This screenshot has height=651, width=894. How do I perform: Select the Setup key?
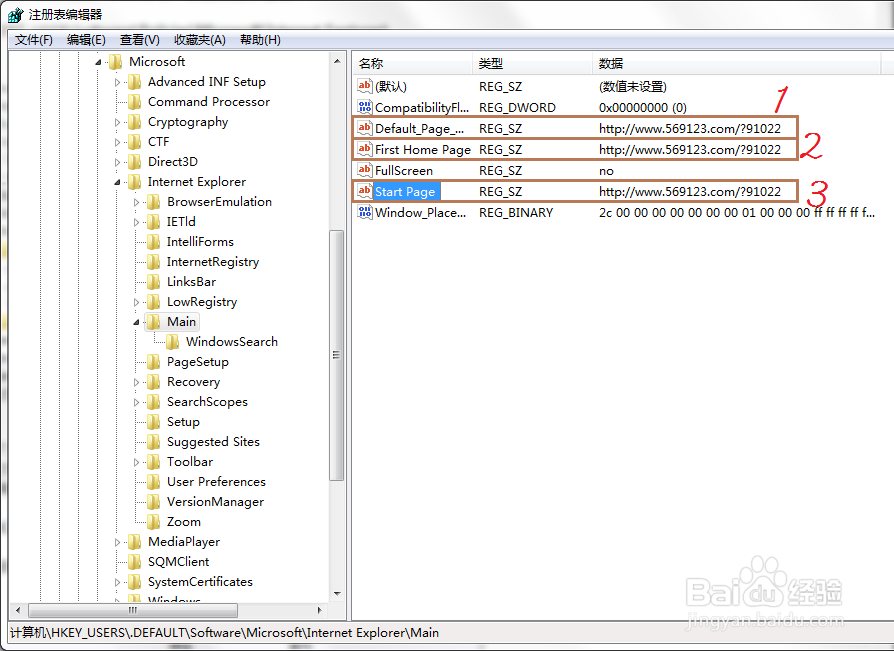[183, 422]
